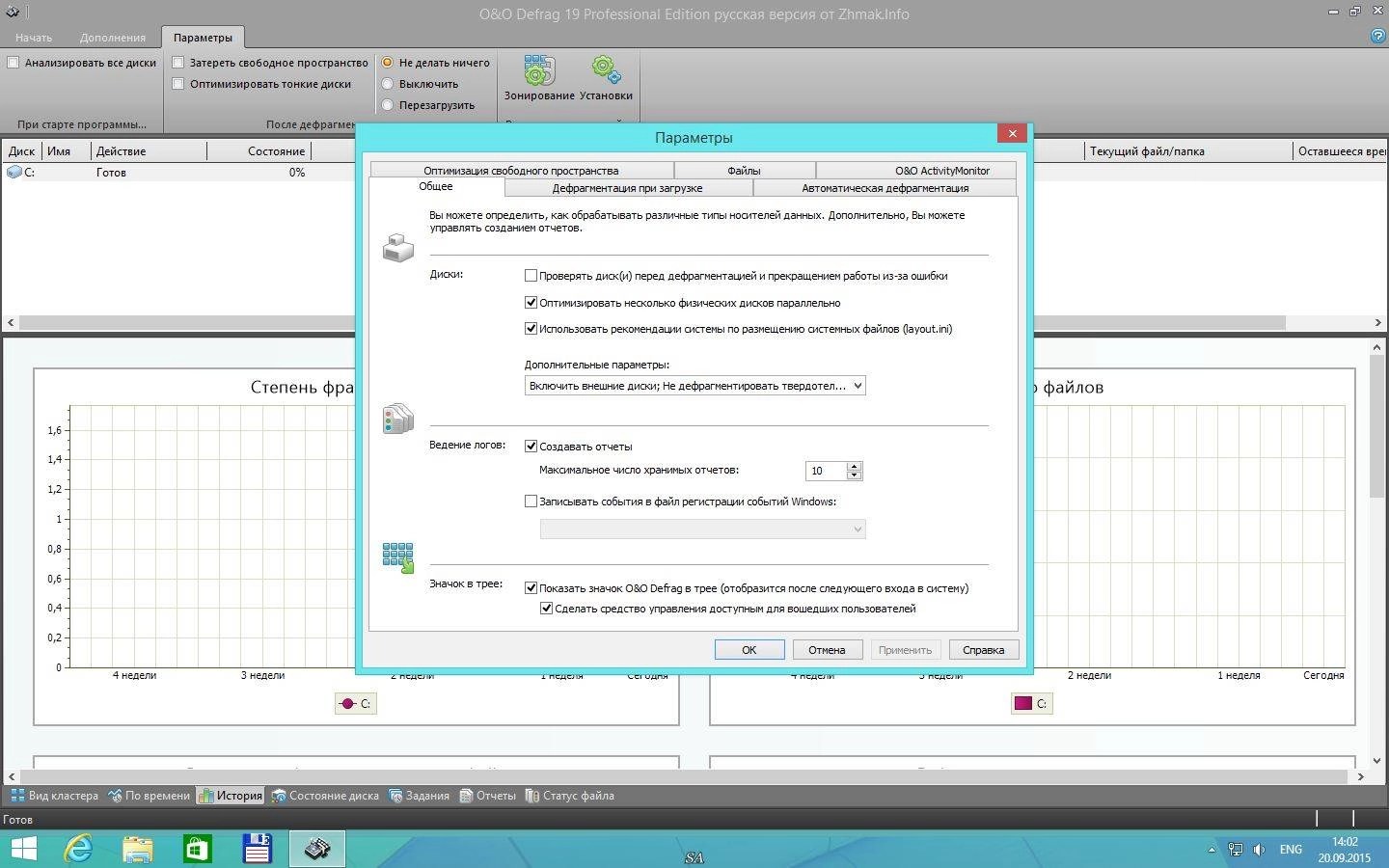Click the O&O Defrag taskbar icon
This screenshot has width=1389, height=868.
coord(317,849)
